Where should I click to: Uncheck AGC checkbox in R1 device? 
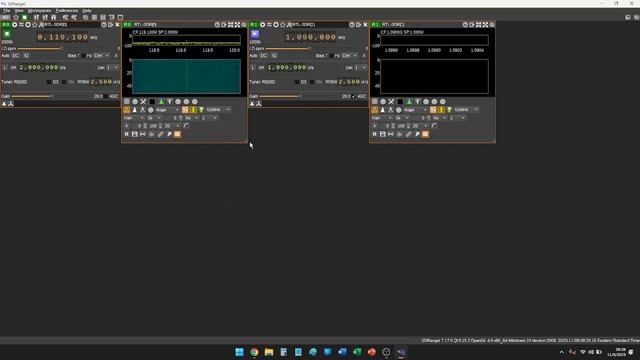click(x=353, y=96)
